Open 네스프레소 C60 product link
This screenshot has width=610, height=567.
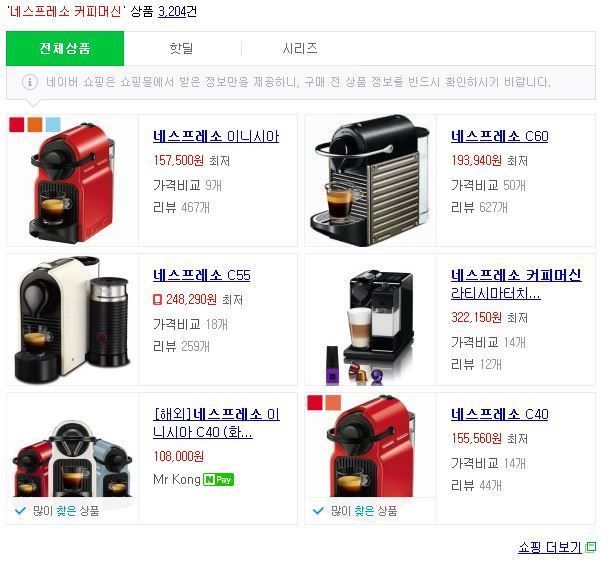tap(500, 136)
